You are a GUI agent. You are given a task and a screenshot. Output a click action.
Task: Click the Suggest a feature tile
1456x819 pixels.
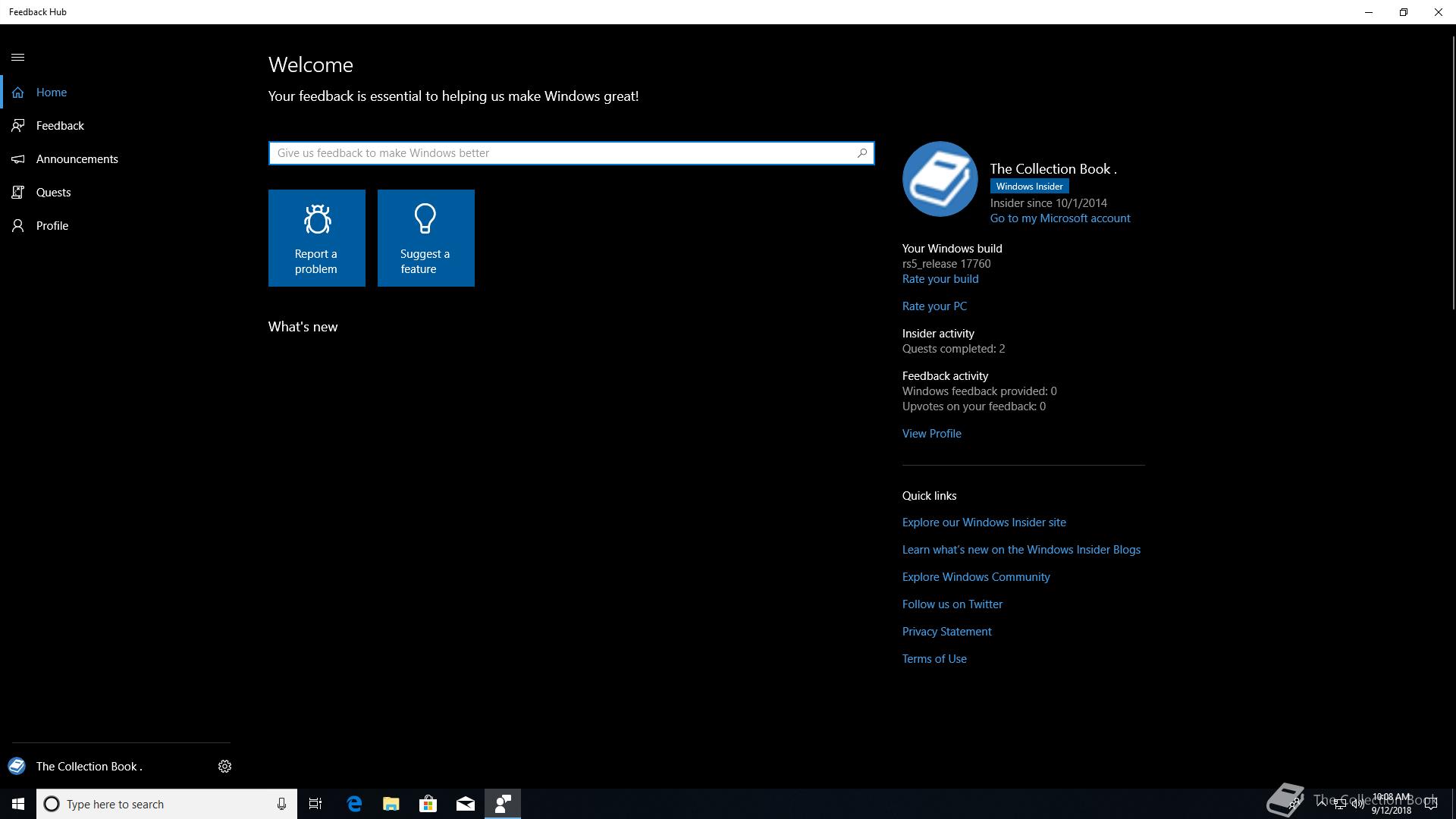425,238
